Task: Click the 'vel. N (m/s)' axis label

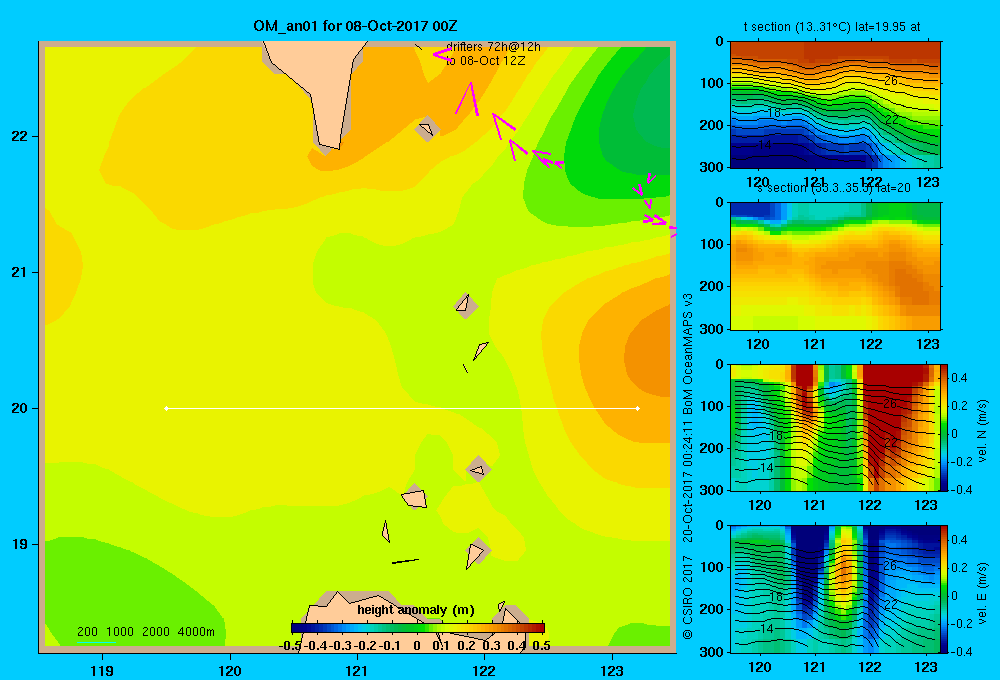Action: 983,431
